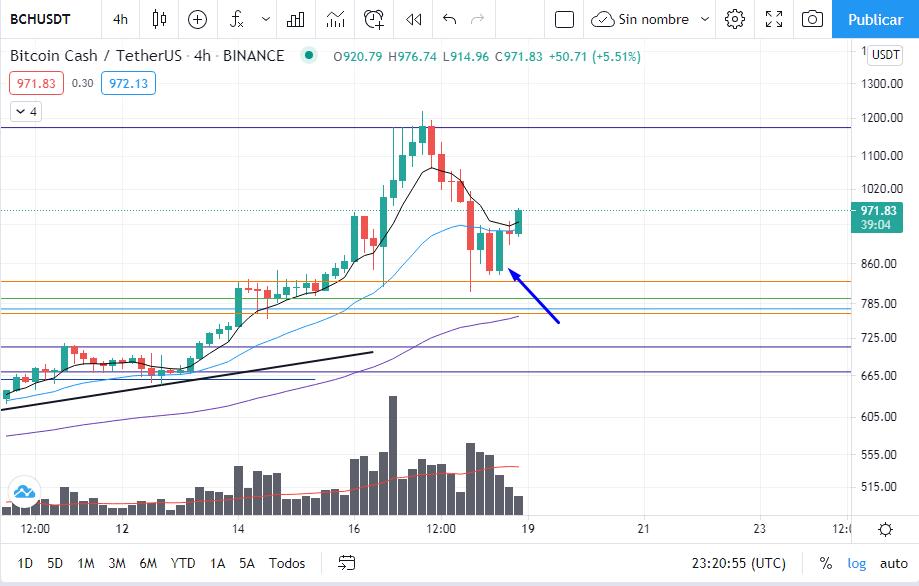Click the Publicar button

[x=876, y=19]
